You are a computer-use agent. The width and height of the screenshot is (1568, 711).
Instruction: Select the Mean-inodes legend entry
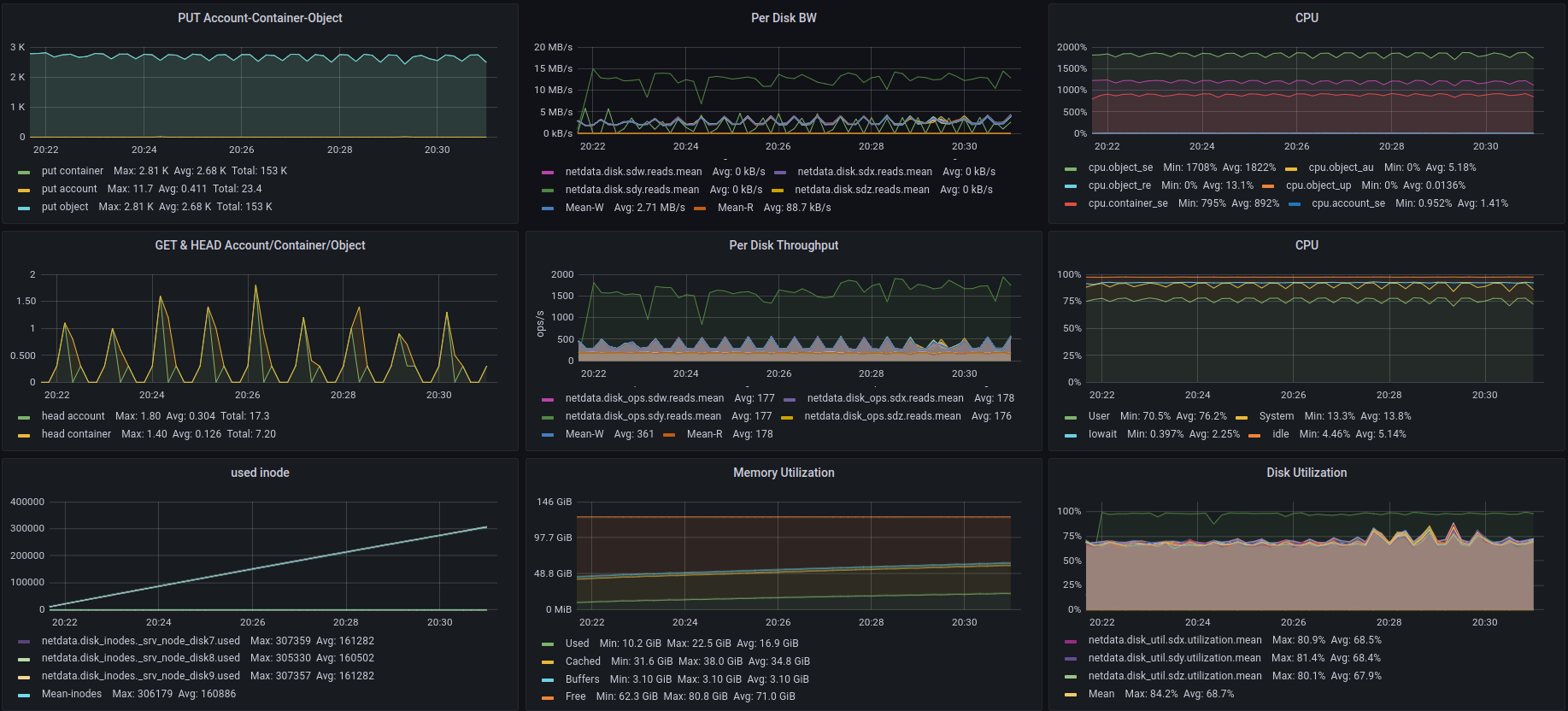72,694
